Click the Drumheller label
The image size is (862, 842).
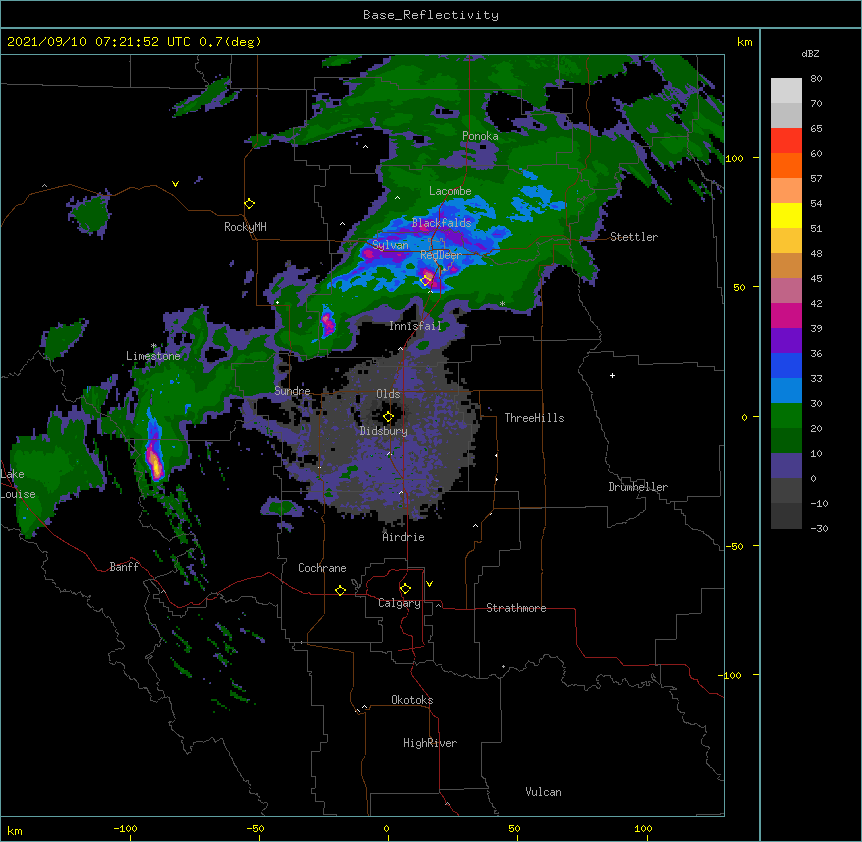point(638,487)
